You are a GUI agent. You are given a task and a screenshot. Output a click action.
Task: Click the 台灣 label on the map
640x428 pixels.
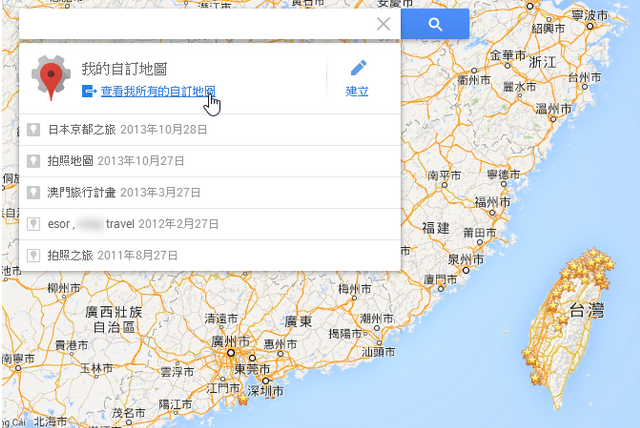click(587, 312)
